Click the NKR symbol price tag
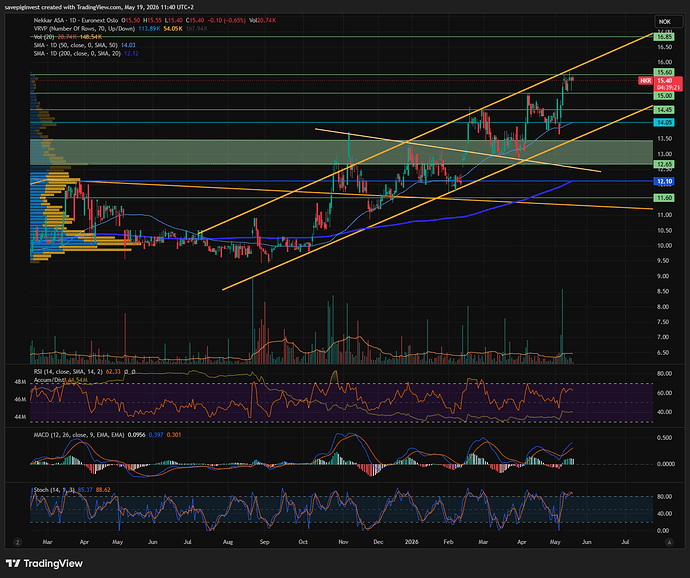Image resolution: width=690 pixels, height=578 pixels. point(646,81)
